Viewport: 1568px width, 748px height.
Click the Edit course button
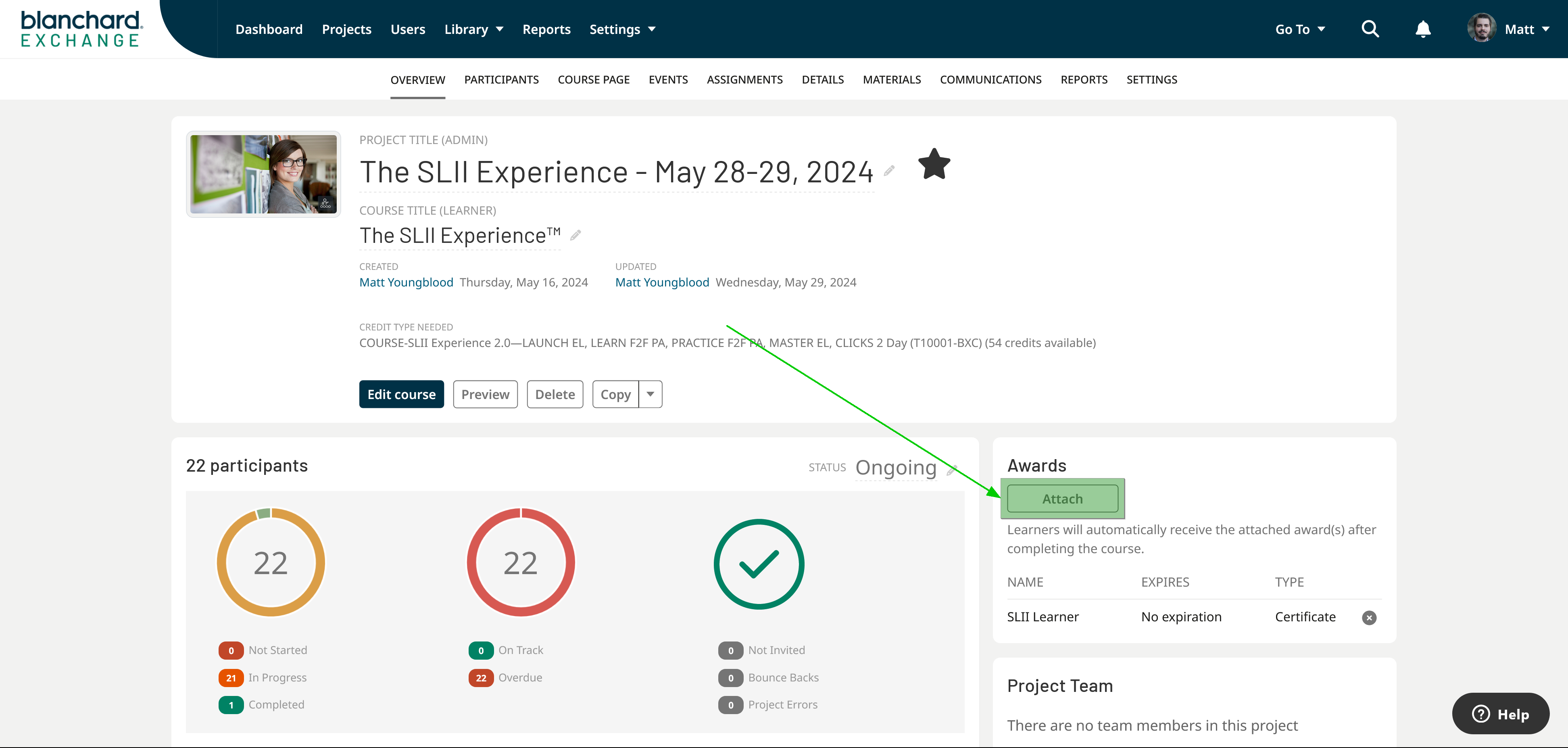click(401, 394)
